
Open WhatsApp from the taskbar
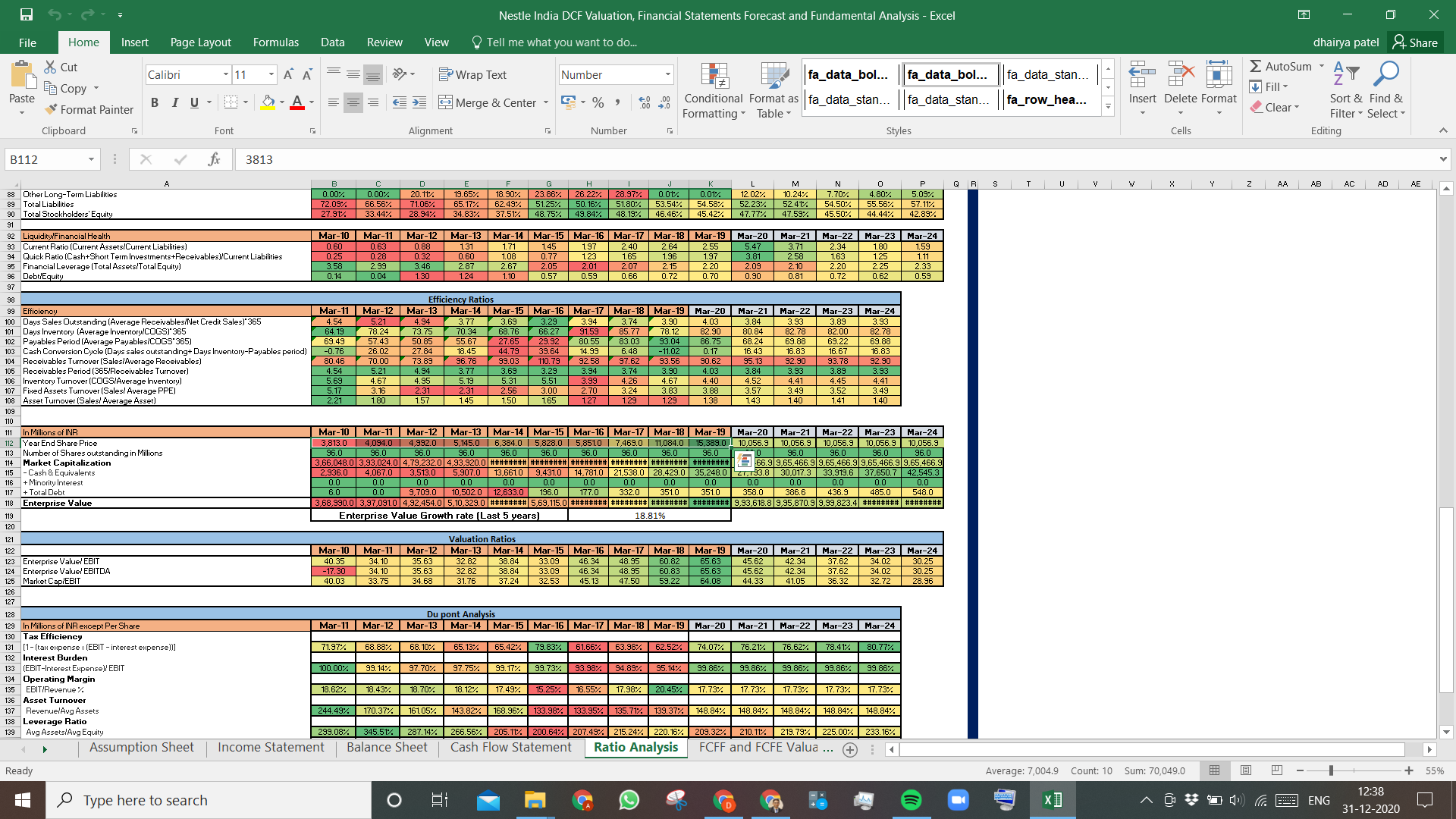click(x=629, y=800)
